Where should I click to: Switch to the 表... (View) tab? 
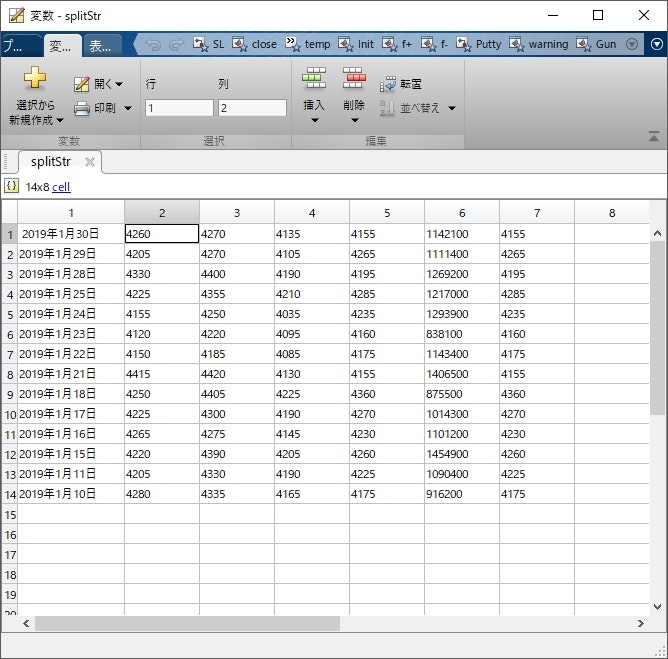click(x=102, y=46)
